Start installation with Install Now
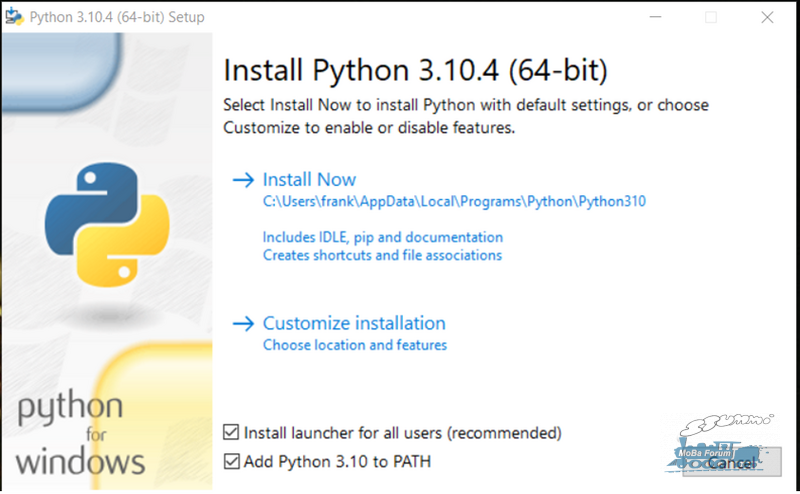 (x=309, y=180)
